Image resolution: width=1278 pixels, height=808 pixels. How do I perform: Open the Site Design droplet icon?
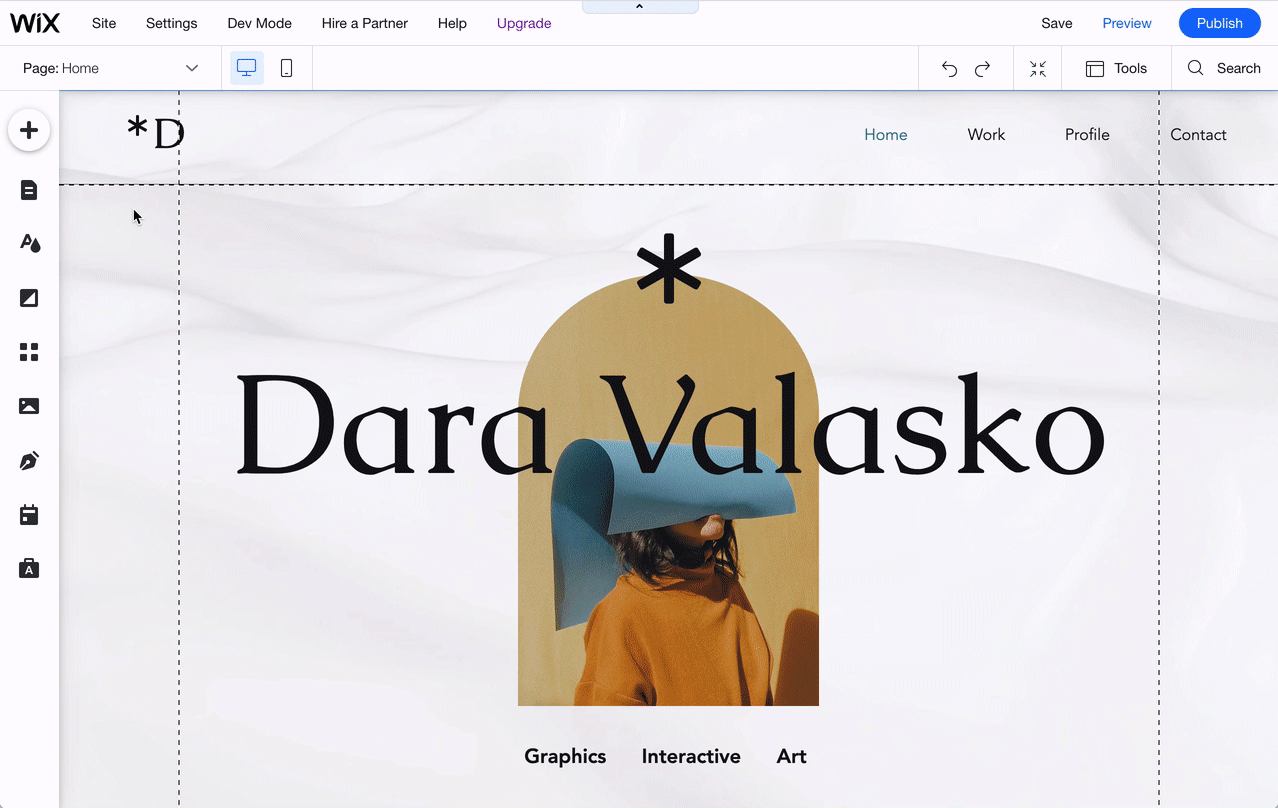click(x=30, y=243)
